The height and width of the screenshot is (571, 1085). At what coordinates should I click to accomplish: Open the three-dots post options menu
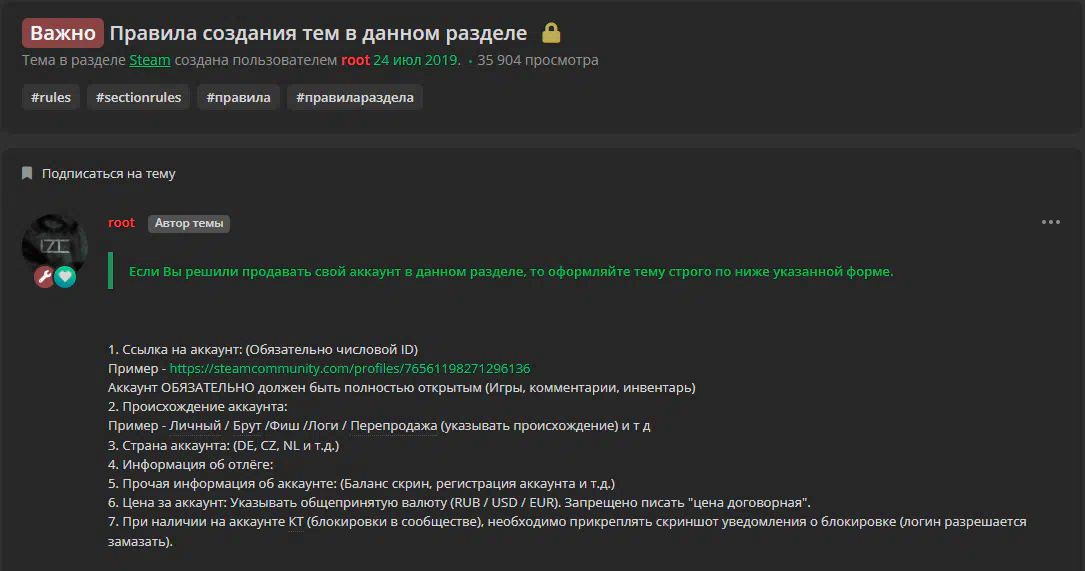tap(1050, 222)
